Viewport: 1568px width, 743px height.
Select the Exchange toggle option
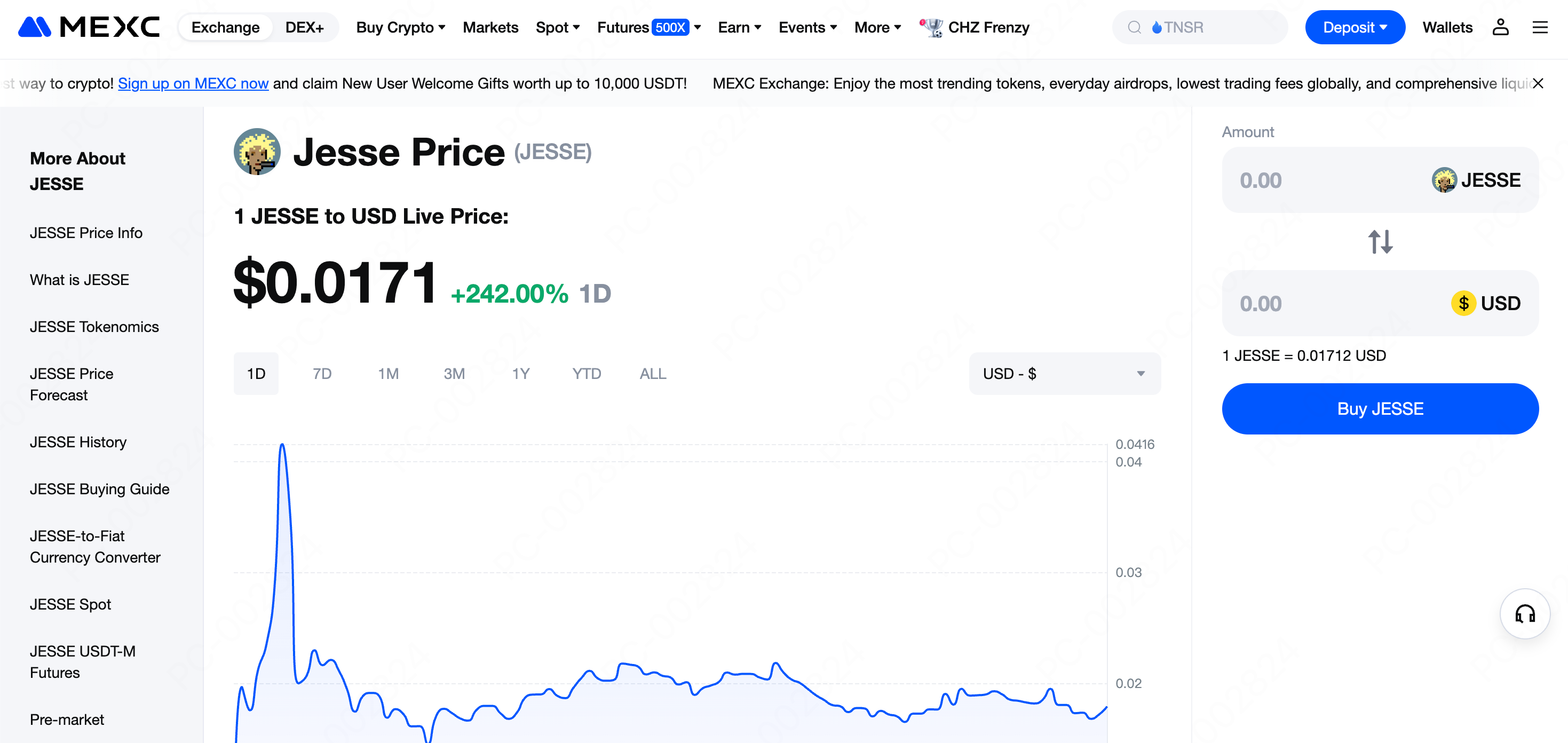point(225,27)
